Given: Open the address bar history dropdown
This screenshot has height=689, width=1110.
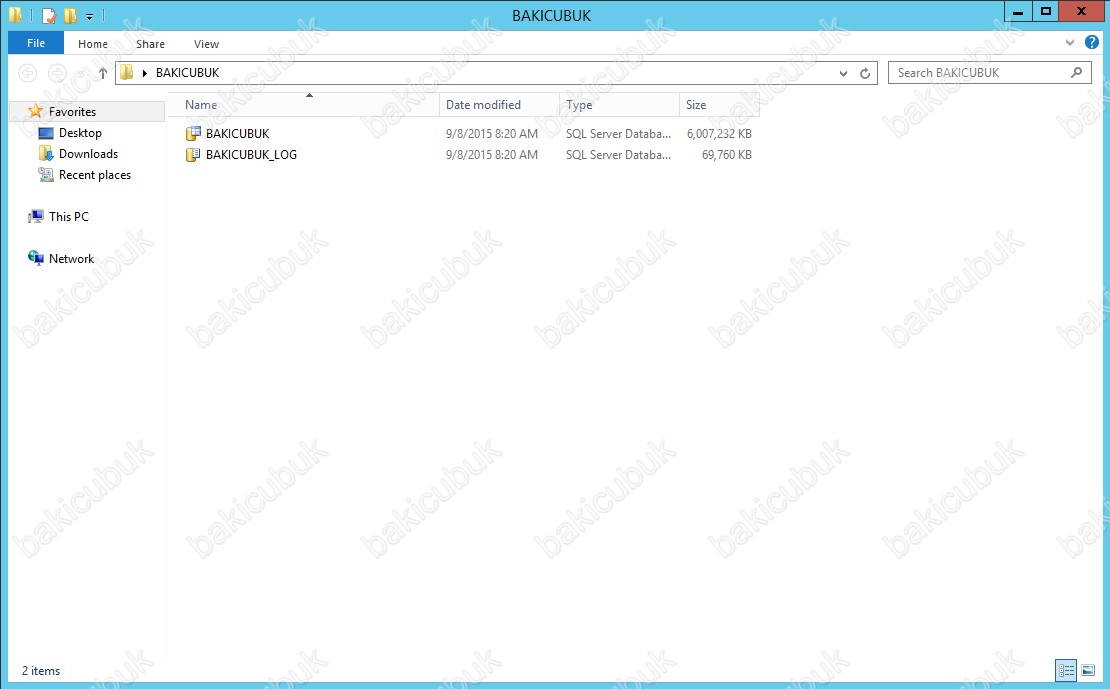Looking at the screenshot, I should coord(843,73).
